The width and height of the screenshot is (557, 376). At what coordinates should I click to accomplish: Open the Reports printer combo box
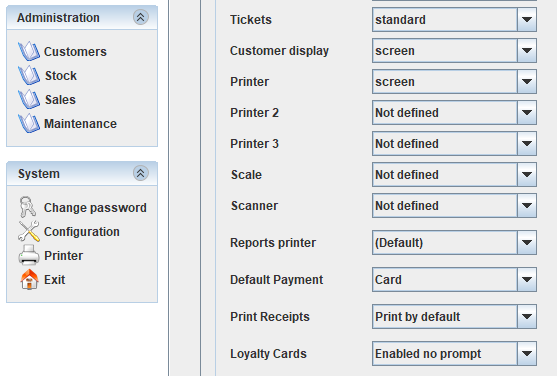[454, 243]
